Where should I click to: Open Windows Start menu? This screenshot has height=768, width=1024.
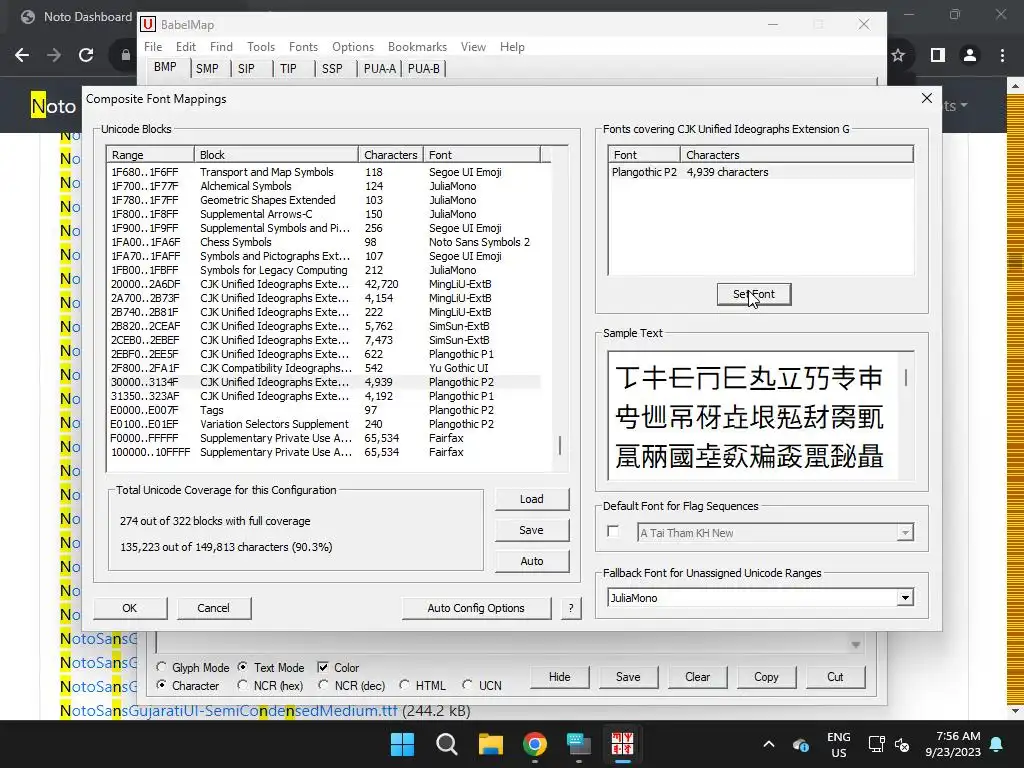(x=402, y=744)
